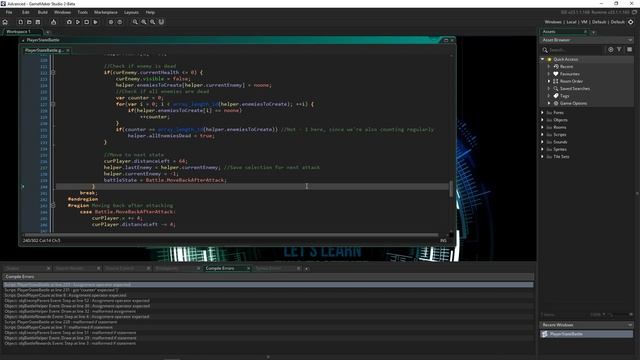640x360 pixels.
Task: Open the Edit menu
Action: click(26, 12)
